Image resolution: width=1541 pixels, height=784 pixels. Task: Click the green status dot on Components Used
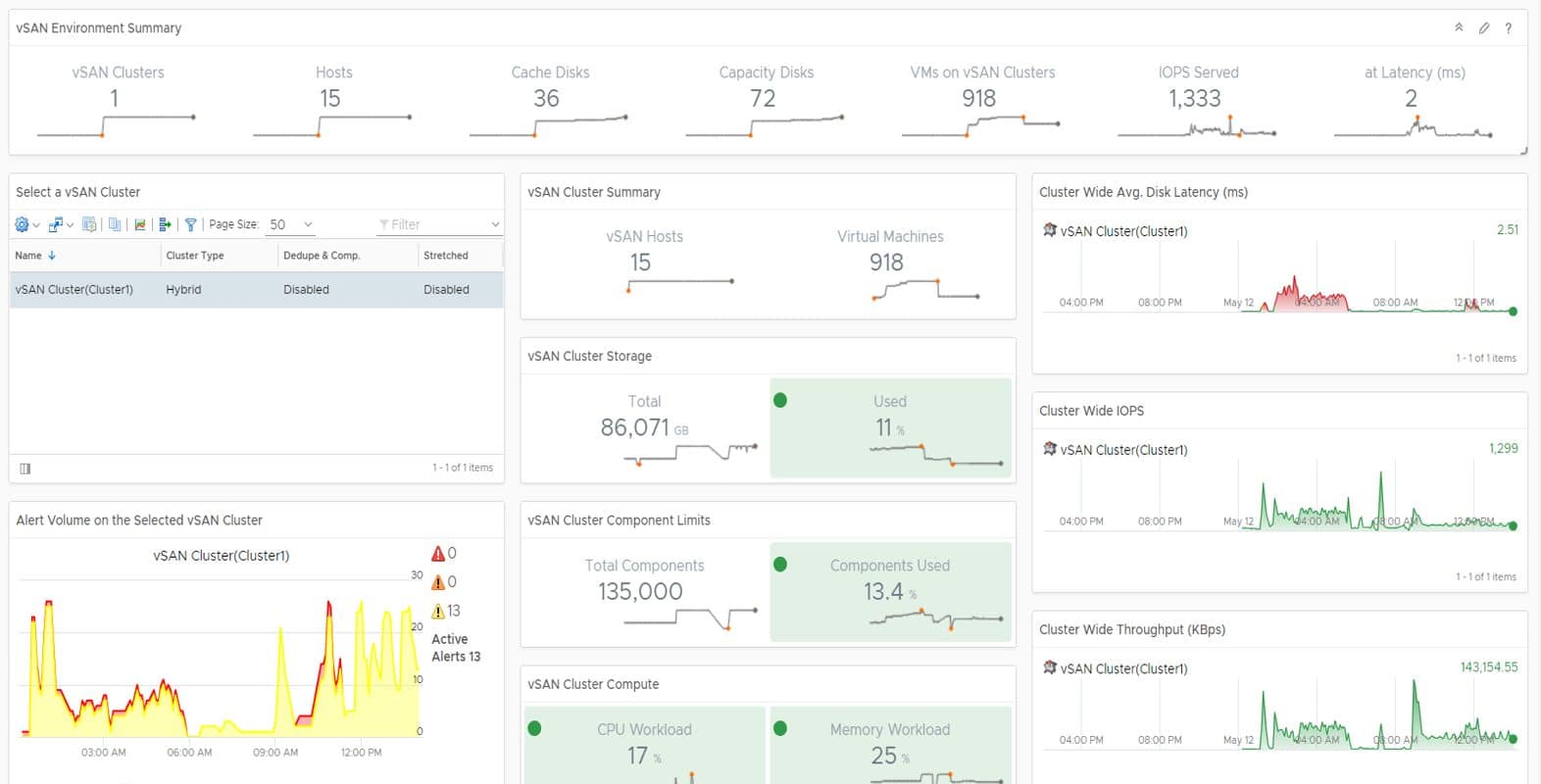[x=780, y=563]
